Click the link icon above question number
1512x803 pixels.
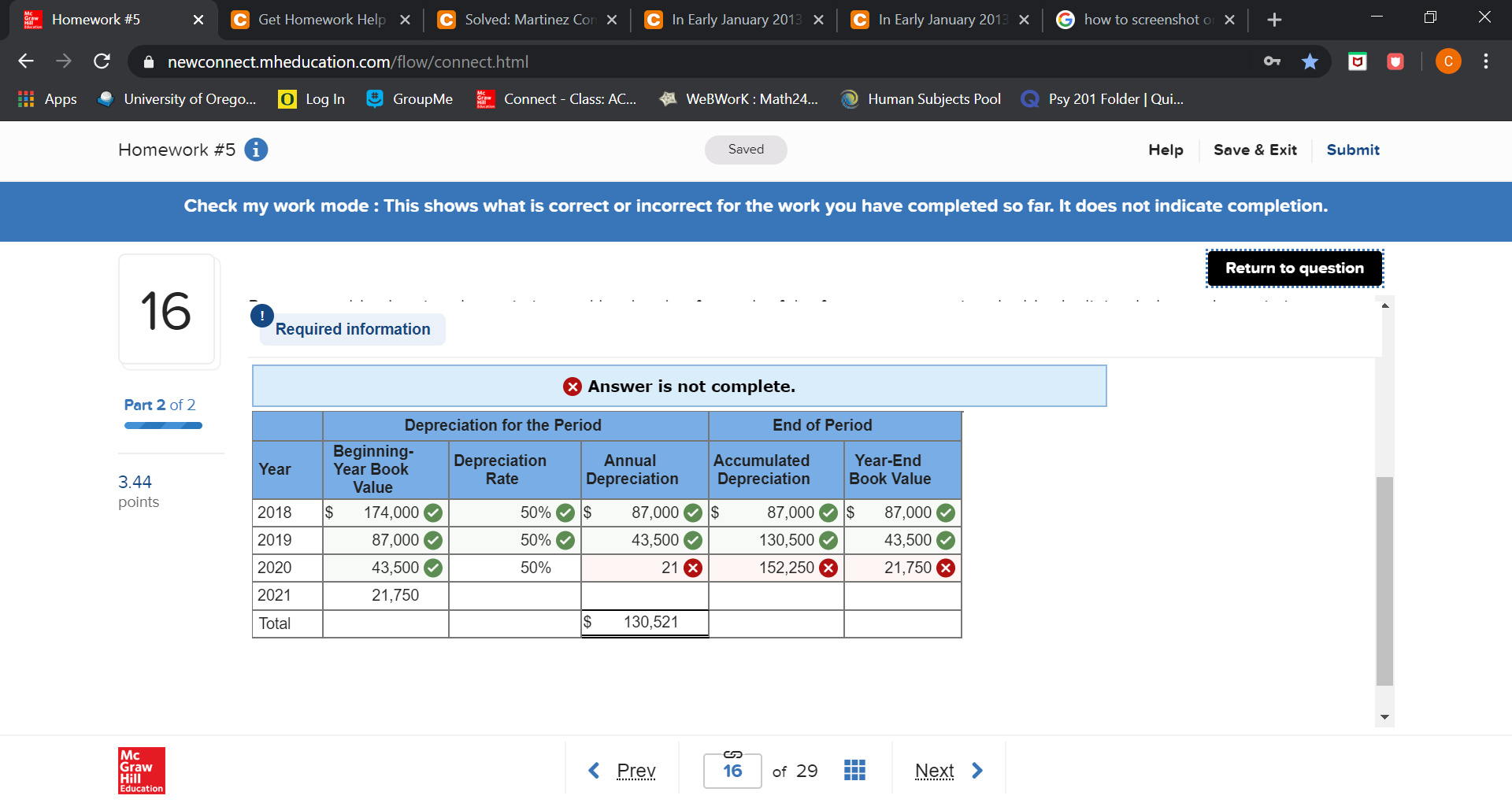click(x=732, y=754)
